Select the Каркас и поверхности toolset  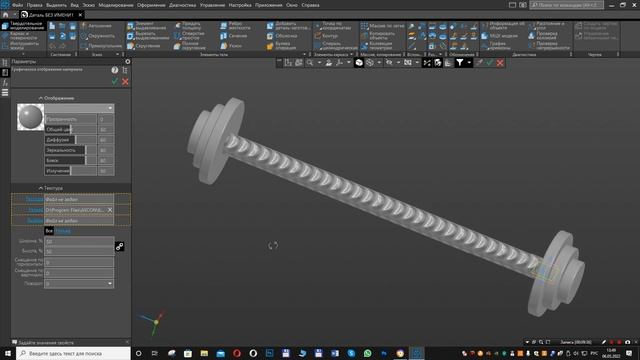[23, 36]
